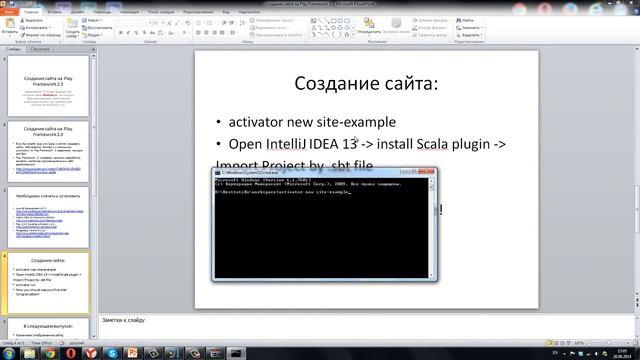The image size is (640, 360).
Task: Switch to the Insert (Вставка) ribbon tab
Action: click(54, 12)
